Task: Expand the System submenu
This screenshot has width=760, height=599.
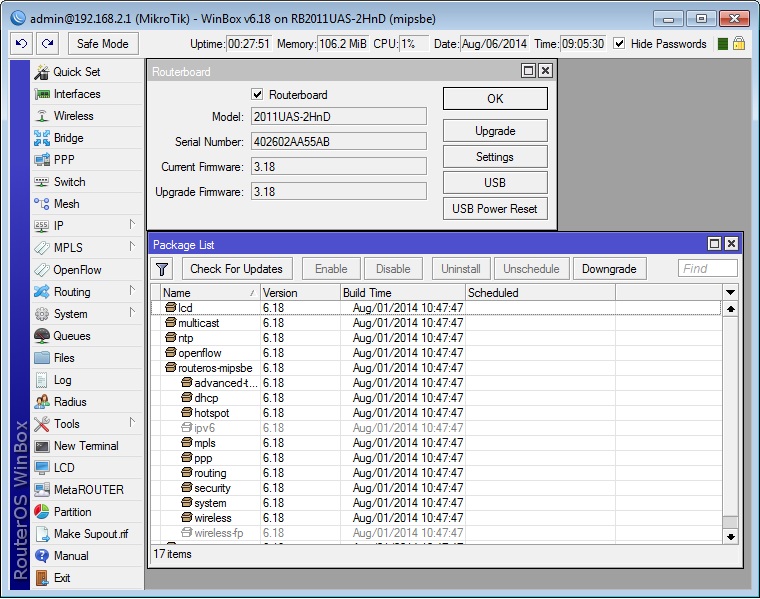Action: (x=132, y=313)
